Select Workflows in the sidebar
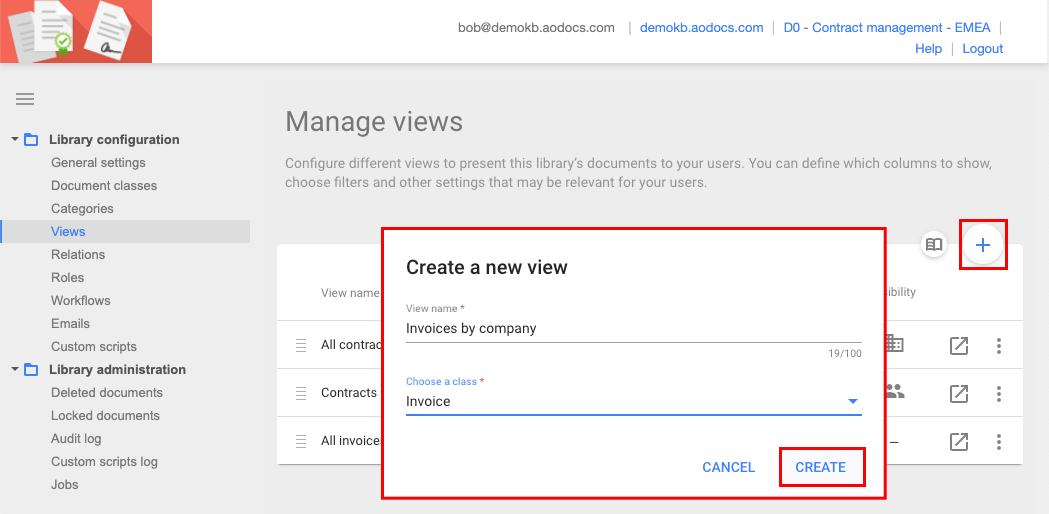Image resolution: width=1049 pixels, height=514 pixels. [x=81, y=300]
